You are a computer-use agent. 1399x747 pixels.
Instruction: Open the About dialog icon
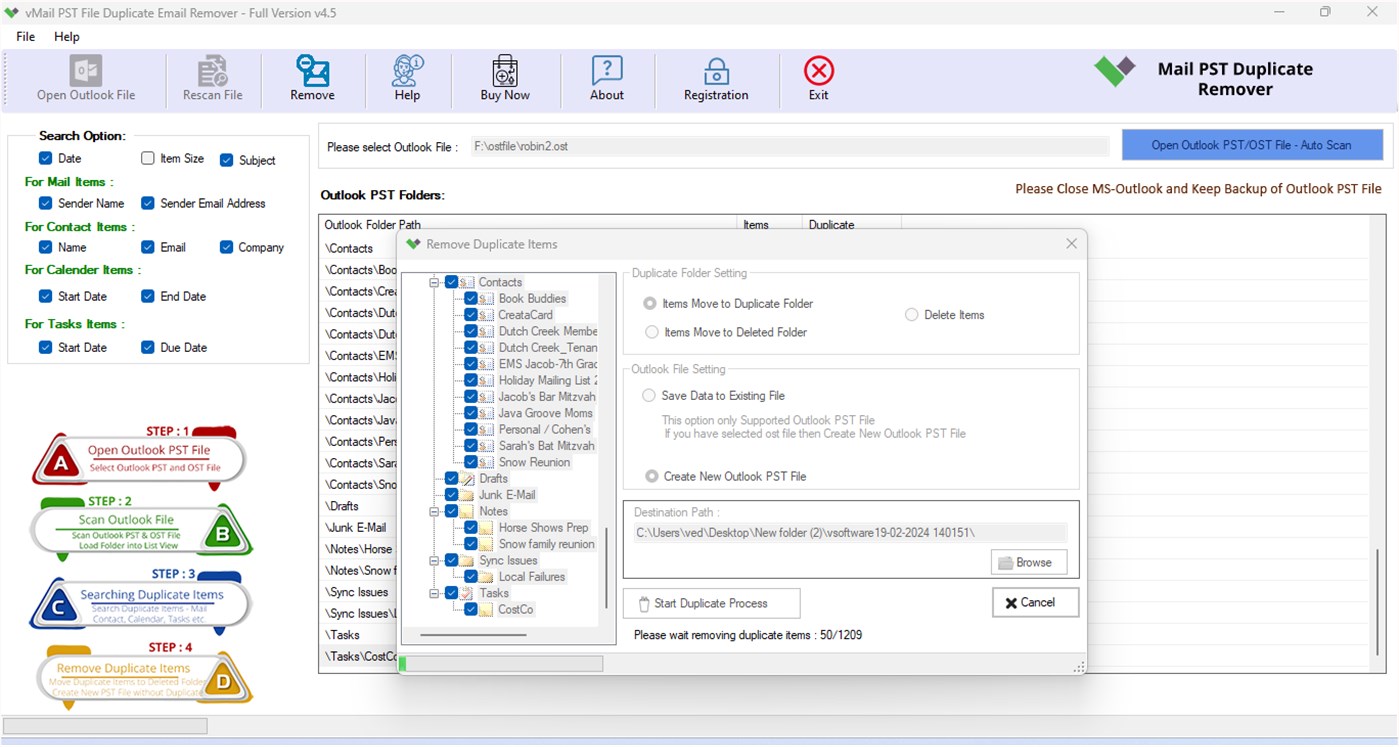point(606,78)
